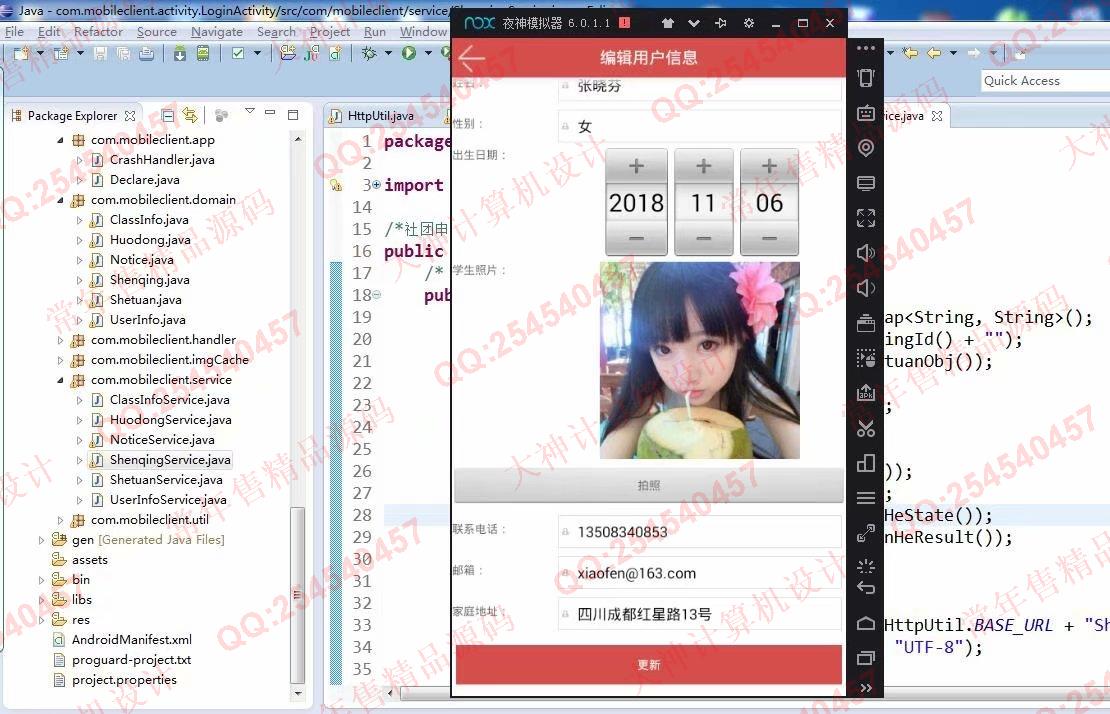Click the Package Explorer vertical scrollbar

[297, 594]
